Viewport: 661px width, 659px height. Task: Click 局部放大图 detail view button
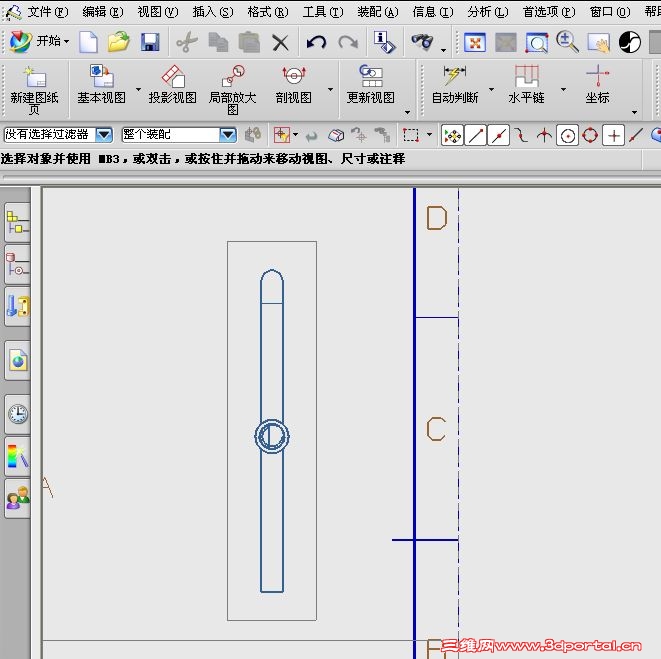(233, 90)
